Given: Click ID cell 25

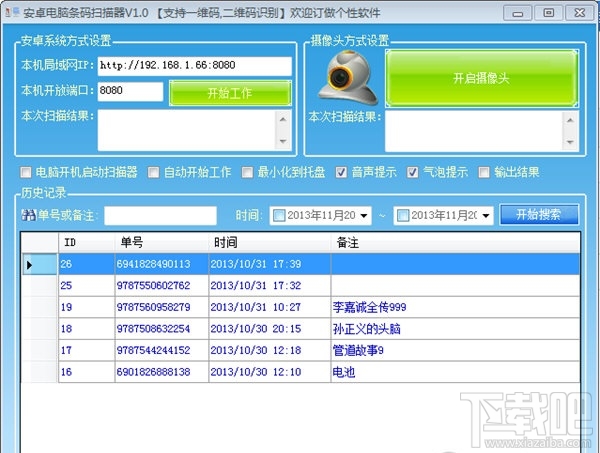Looking at the screenshot, I should click(x=86, y=285).
